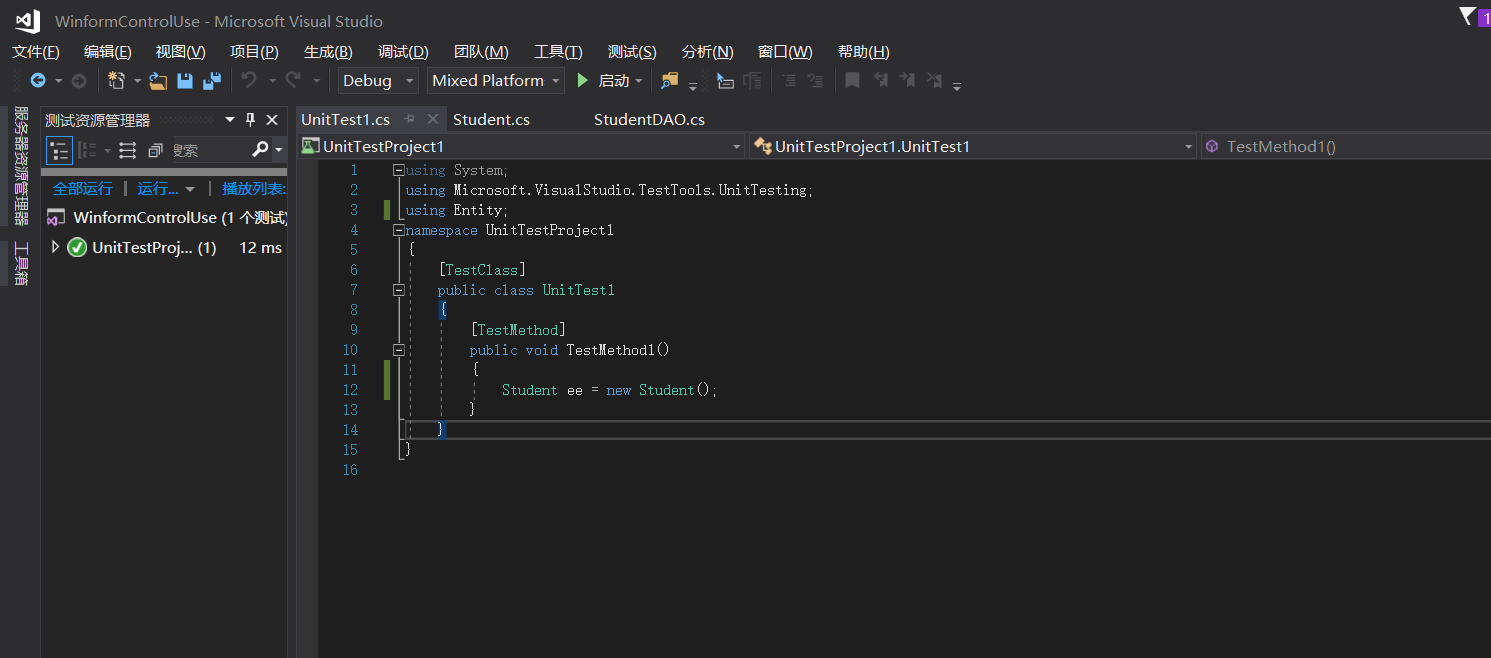The height and width of the screenshot is (658, 1491).
Task: Select the WinformControlUse solution row
Action: tap(166, 217)
